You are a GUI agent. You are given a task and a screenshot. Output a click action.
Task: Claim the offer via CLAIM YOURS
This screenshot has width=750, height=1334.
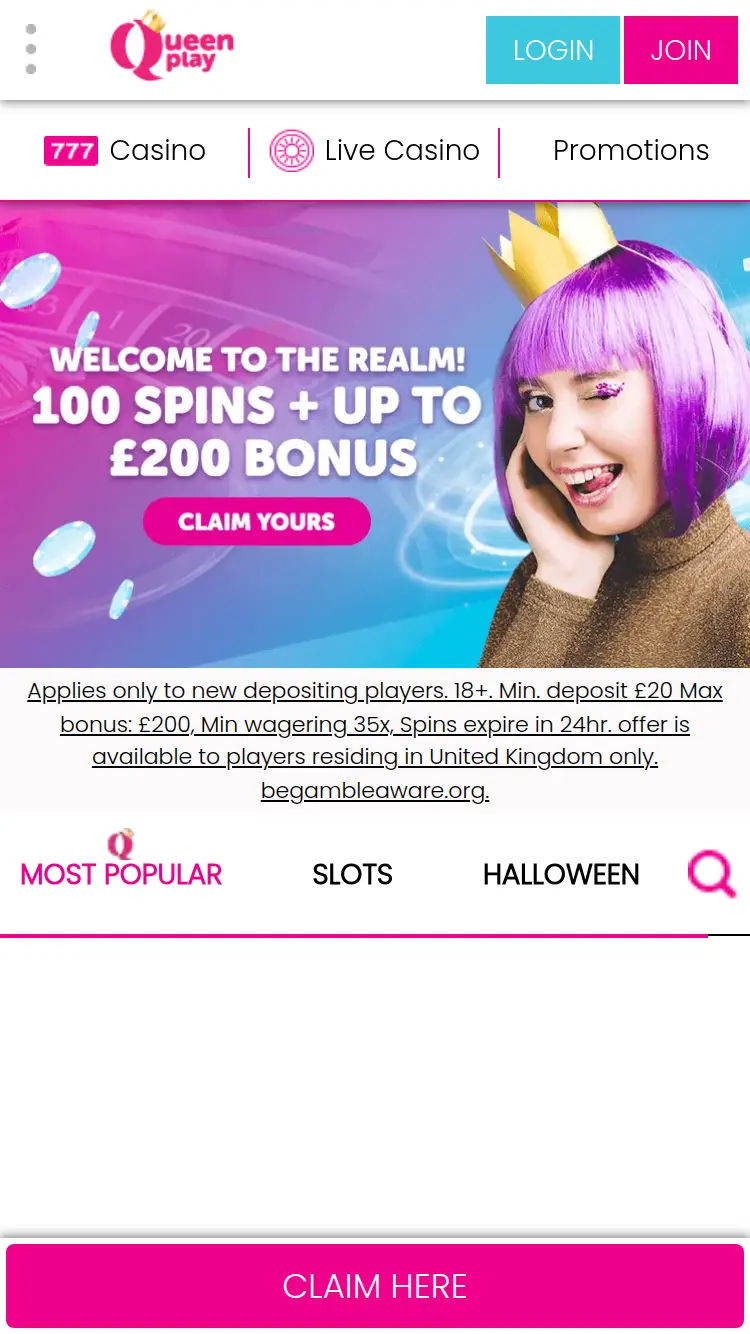pos(257,521)
